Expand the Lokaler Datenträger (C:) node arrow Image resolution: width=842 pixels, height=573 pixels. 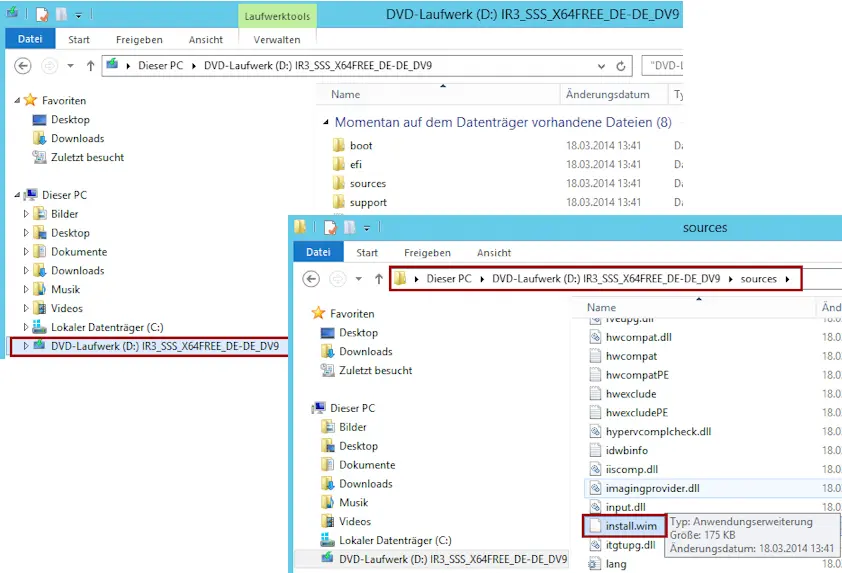pos(27,327)
